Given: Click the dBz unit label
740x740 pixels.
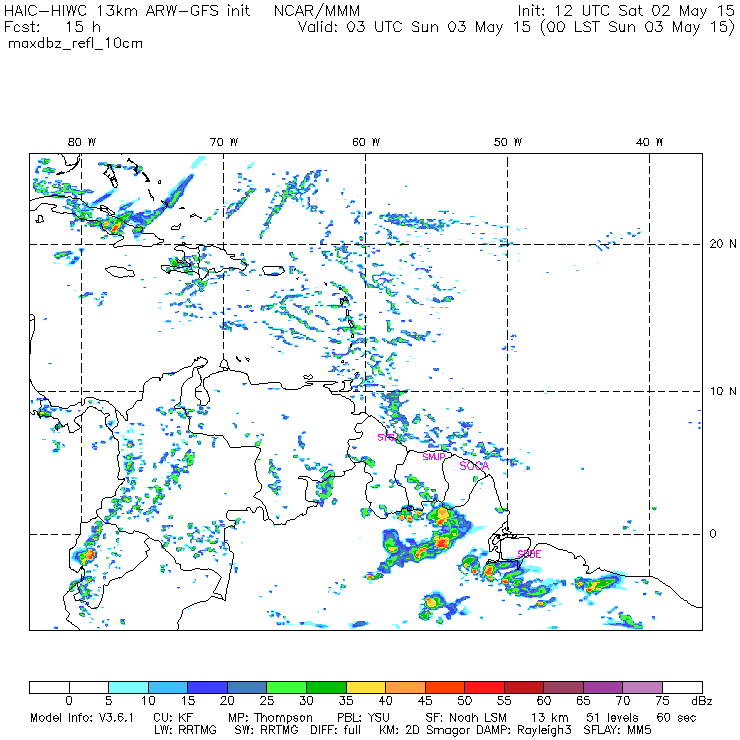Looking at the screenshot, I should 702,701.
